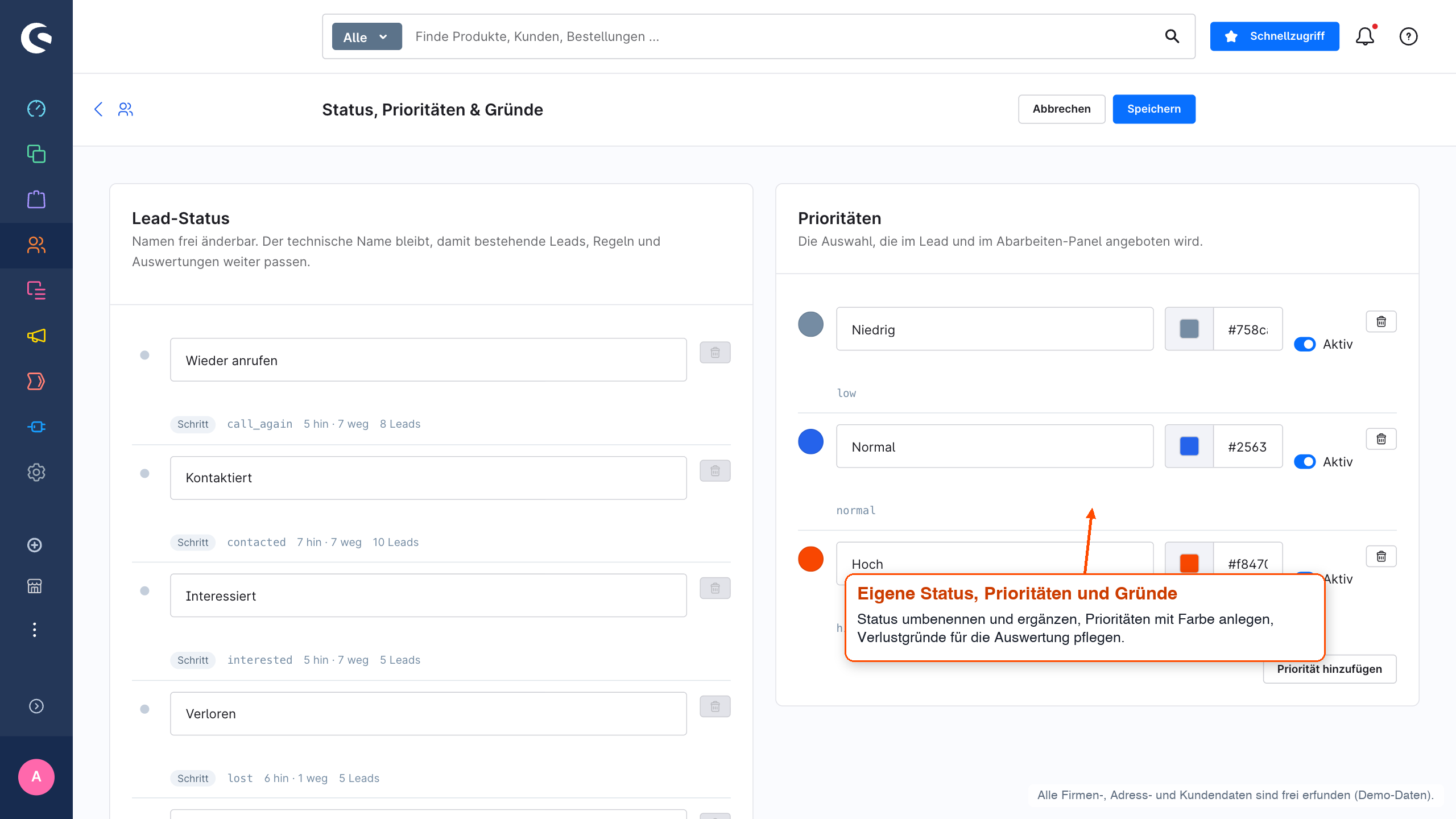Image resolution: width=1456 pixels, height=819 pixels.
Task: Open the Customers section in sidebar
Action: (x=36, y=245)
